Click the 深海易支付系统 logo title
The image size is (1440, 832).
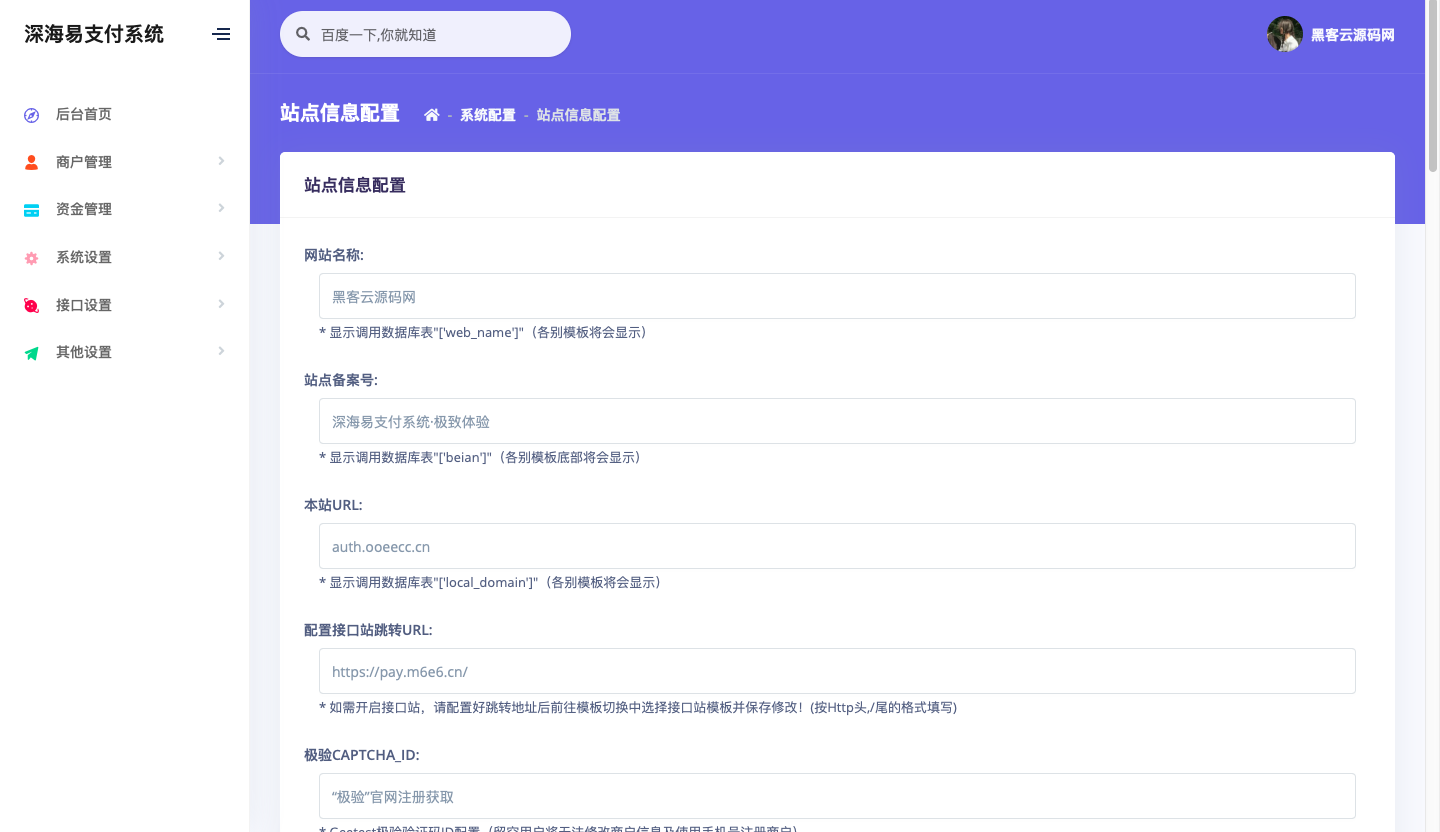[94, 34]
